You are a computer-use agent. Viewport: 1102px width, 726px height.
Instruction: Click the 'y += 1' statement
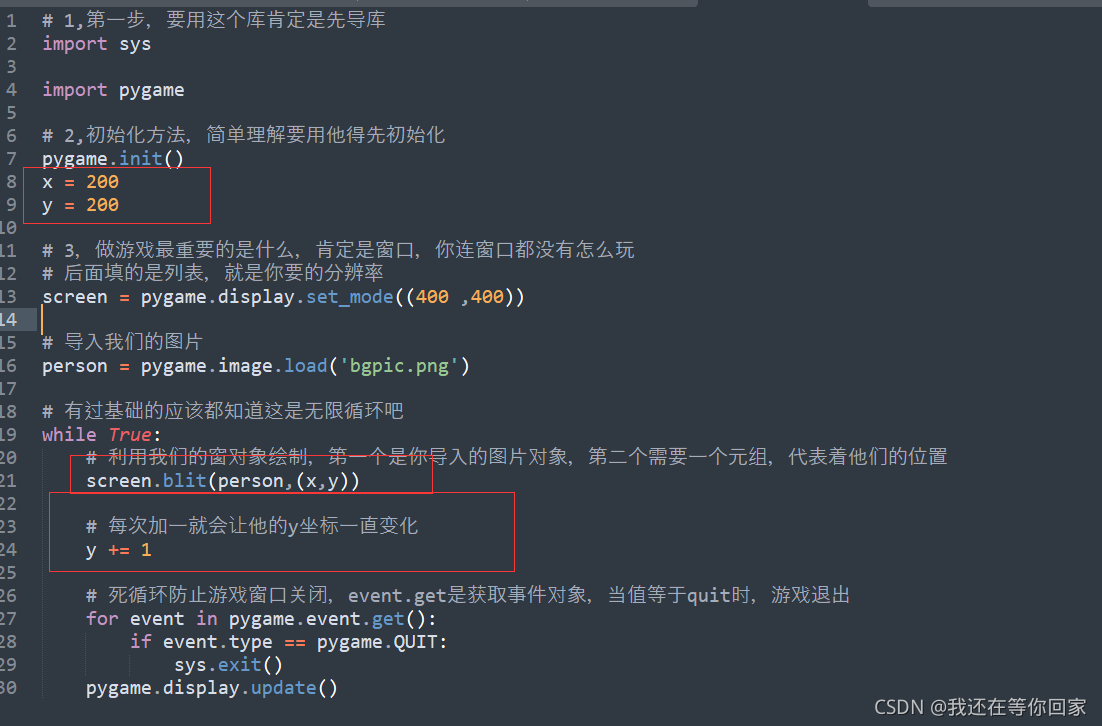click(x=118, y=550)
